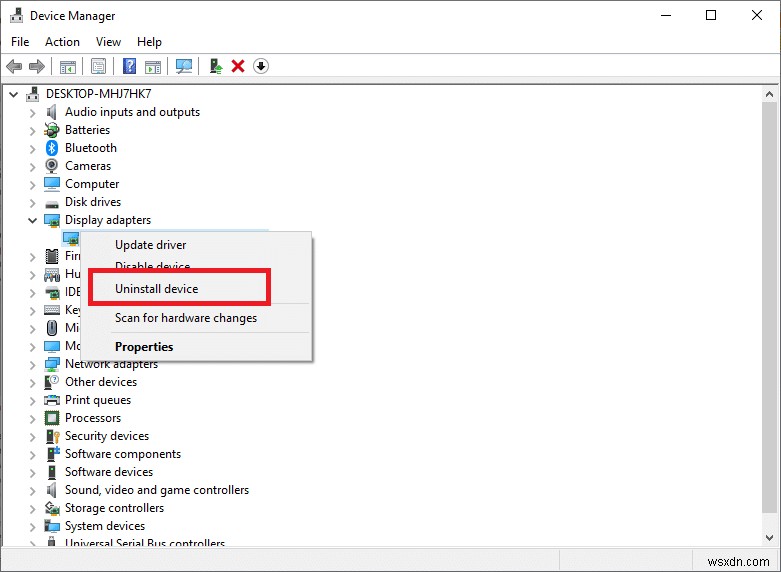The height and width of the screenshot is (572, 781).
Task: Click the Print queues printer icon
Action: (x=52, y=400)
